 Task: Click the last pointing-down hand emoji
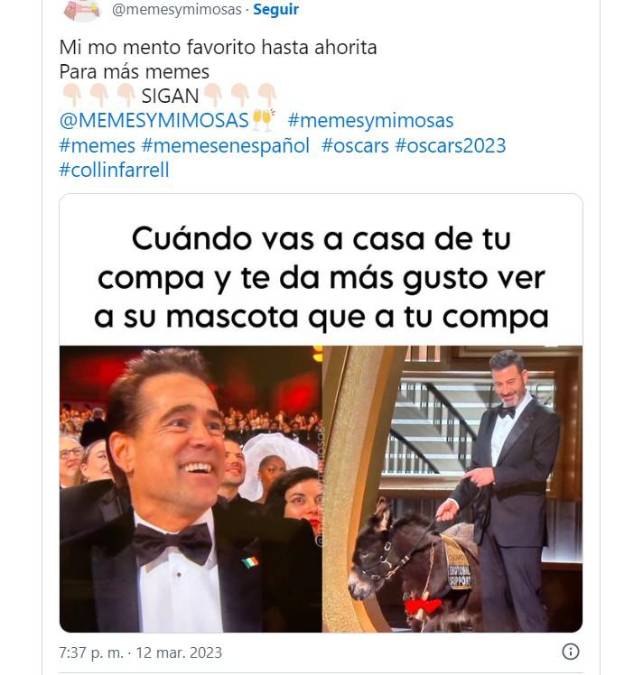click(267, 96)
